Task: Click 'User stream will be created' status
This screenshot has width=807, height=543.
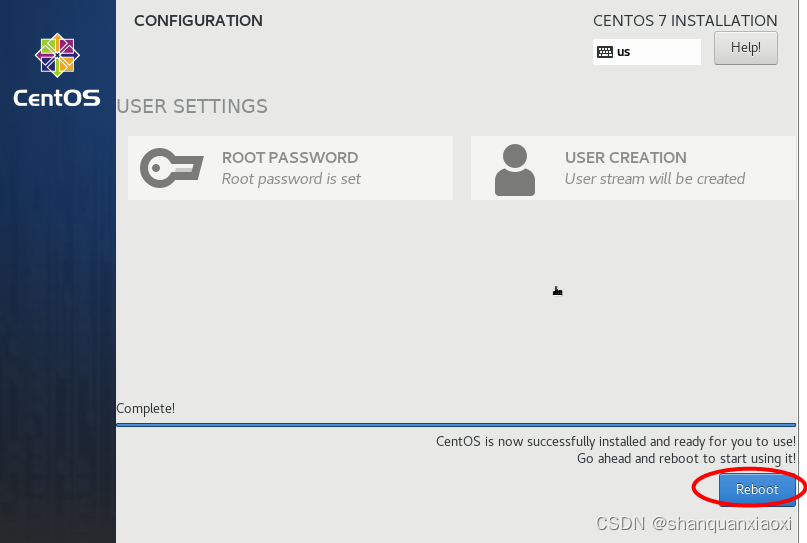Action: coord(655,179)
